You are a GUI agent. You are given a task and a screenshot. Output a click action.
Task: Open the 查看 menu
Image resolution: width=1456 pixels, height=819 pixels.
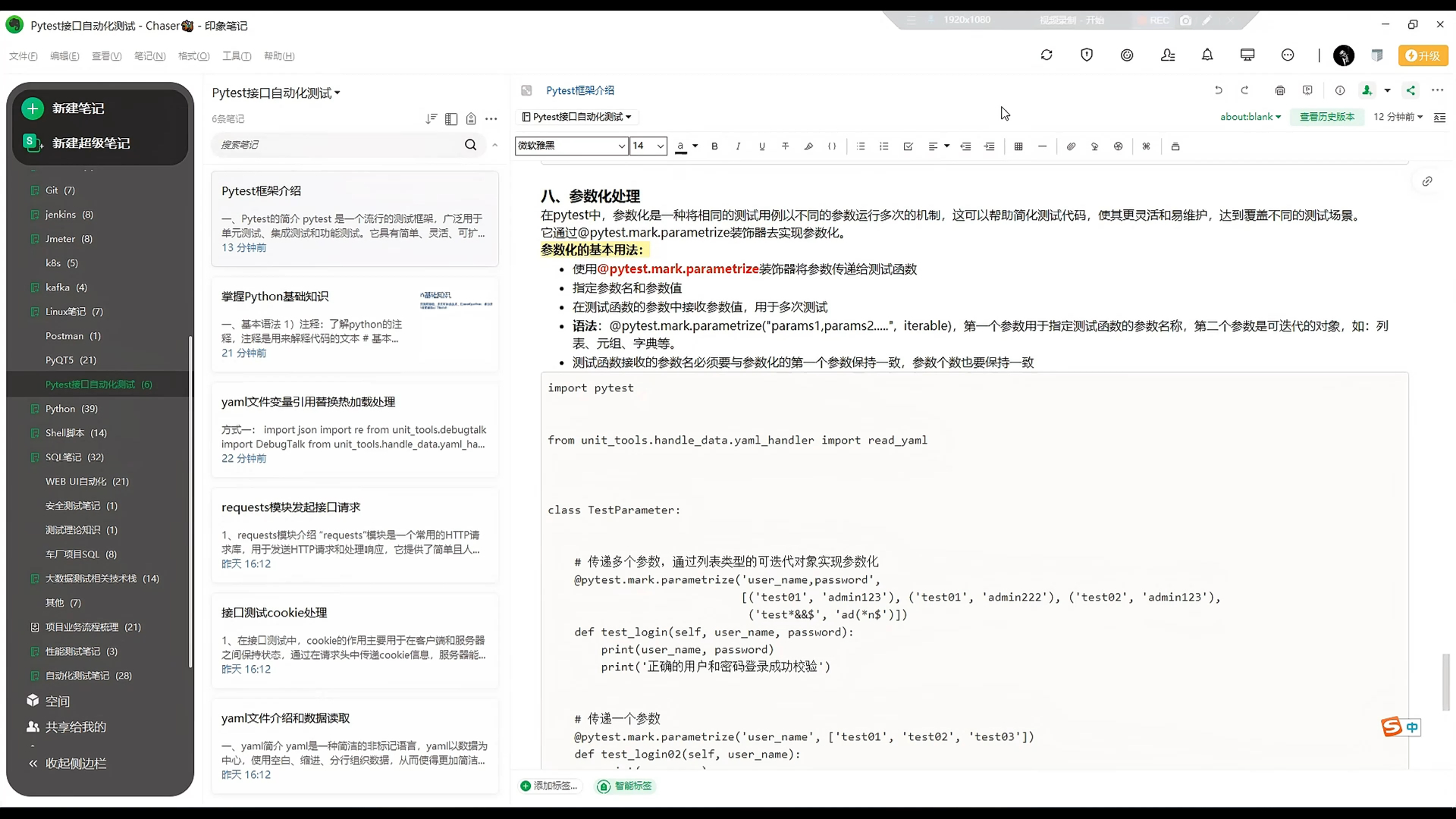[106, 56]
